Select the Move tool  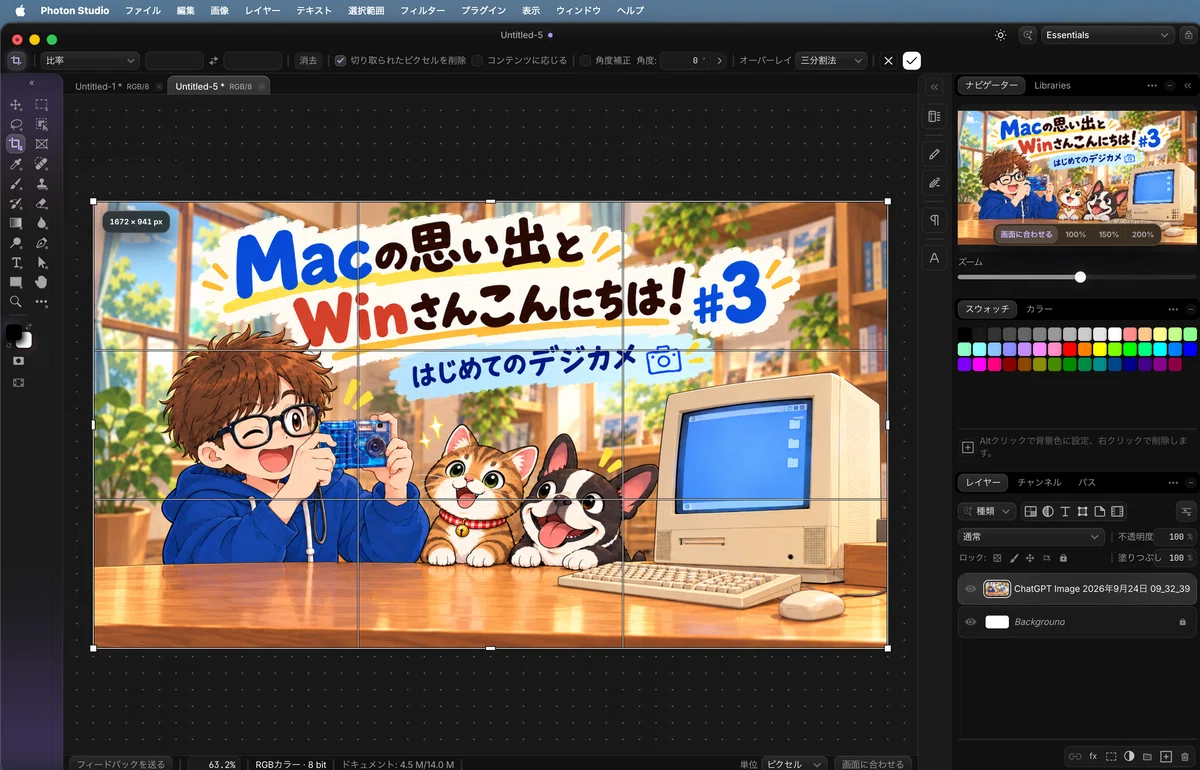[x=16, y=105]
